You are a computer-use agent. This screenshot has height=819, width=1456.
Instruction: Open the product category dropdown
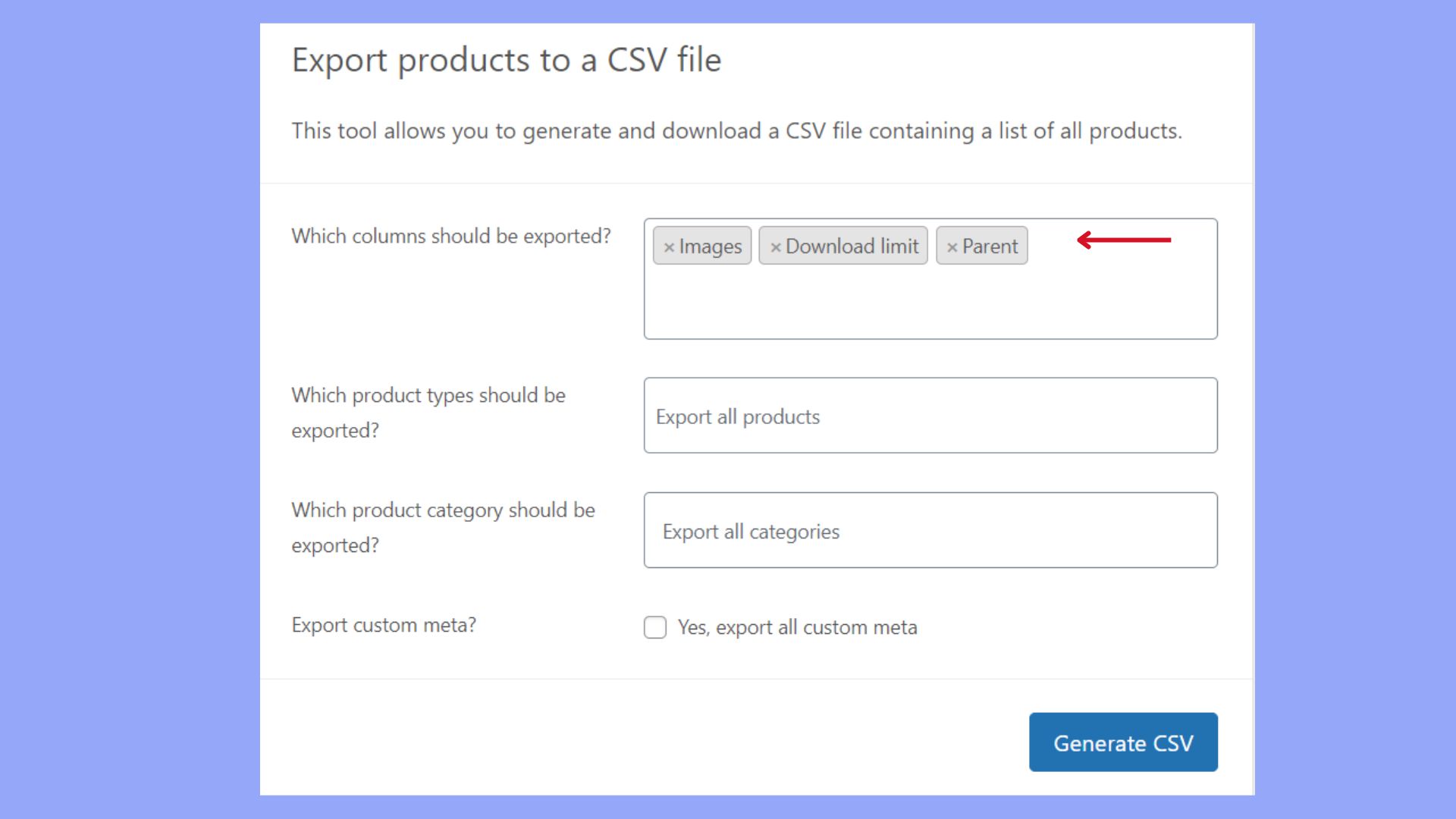(930, 531)
